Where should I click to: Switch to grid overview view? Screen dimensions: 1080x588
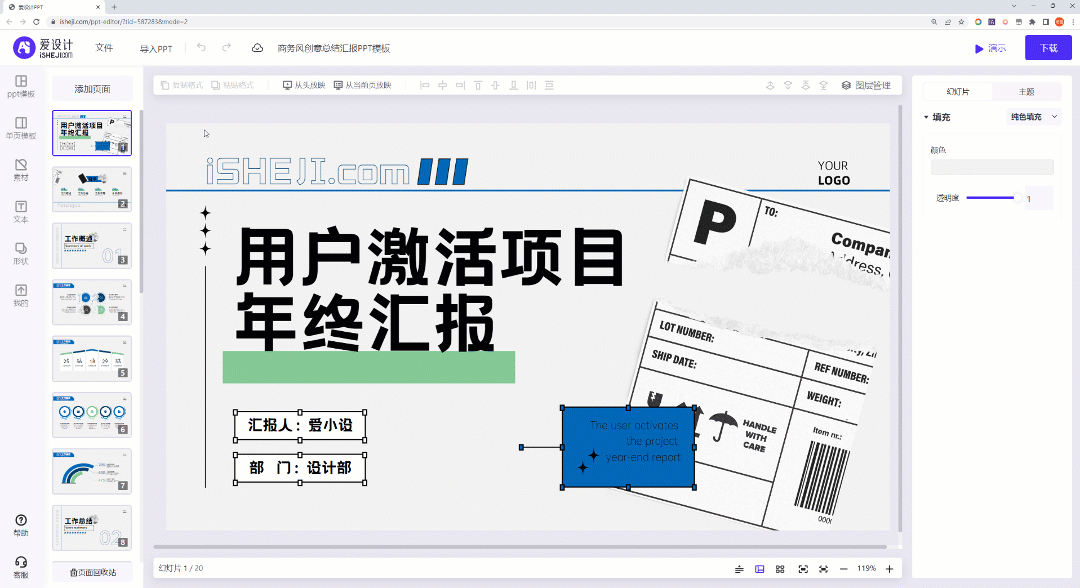point(780,569)
